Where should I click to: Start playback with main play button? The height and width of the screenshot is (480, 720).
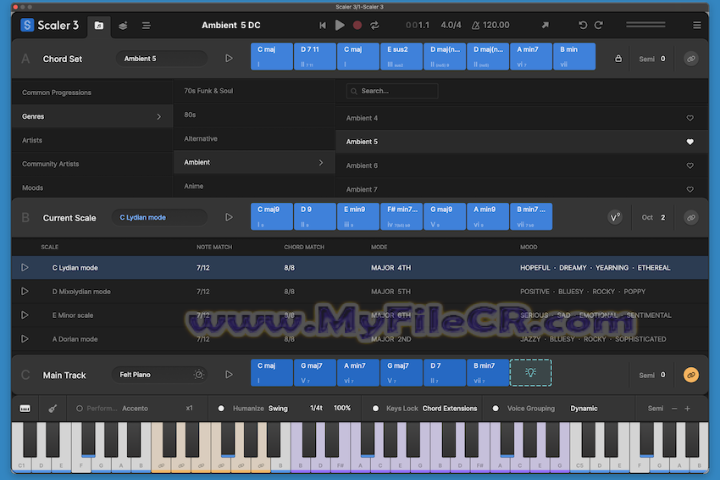tap(340, 25)
